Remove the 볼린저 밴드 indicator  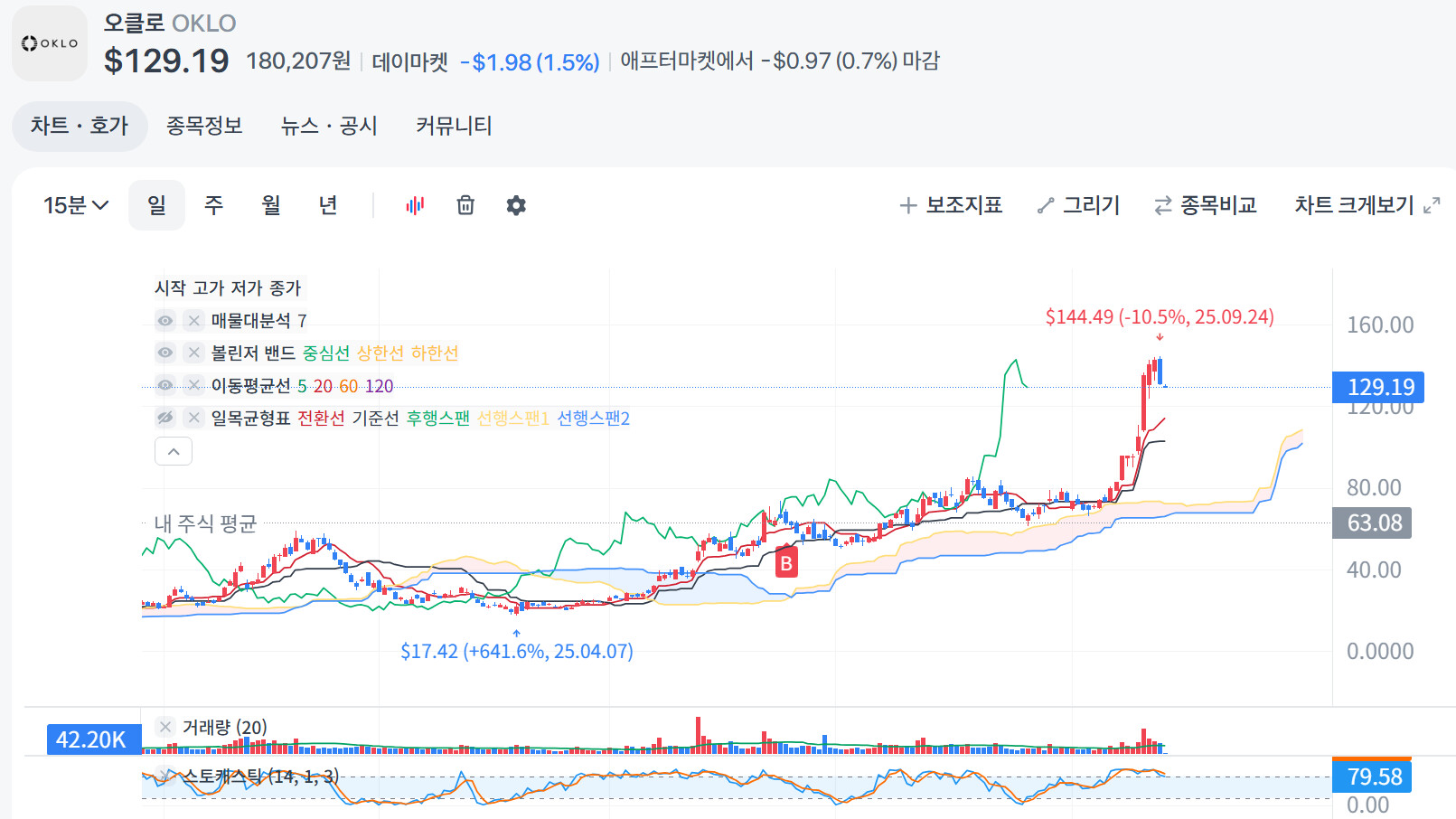(x=193, y=353)
